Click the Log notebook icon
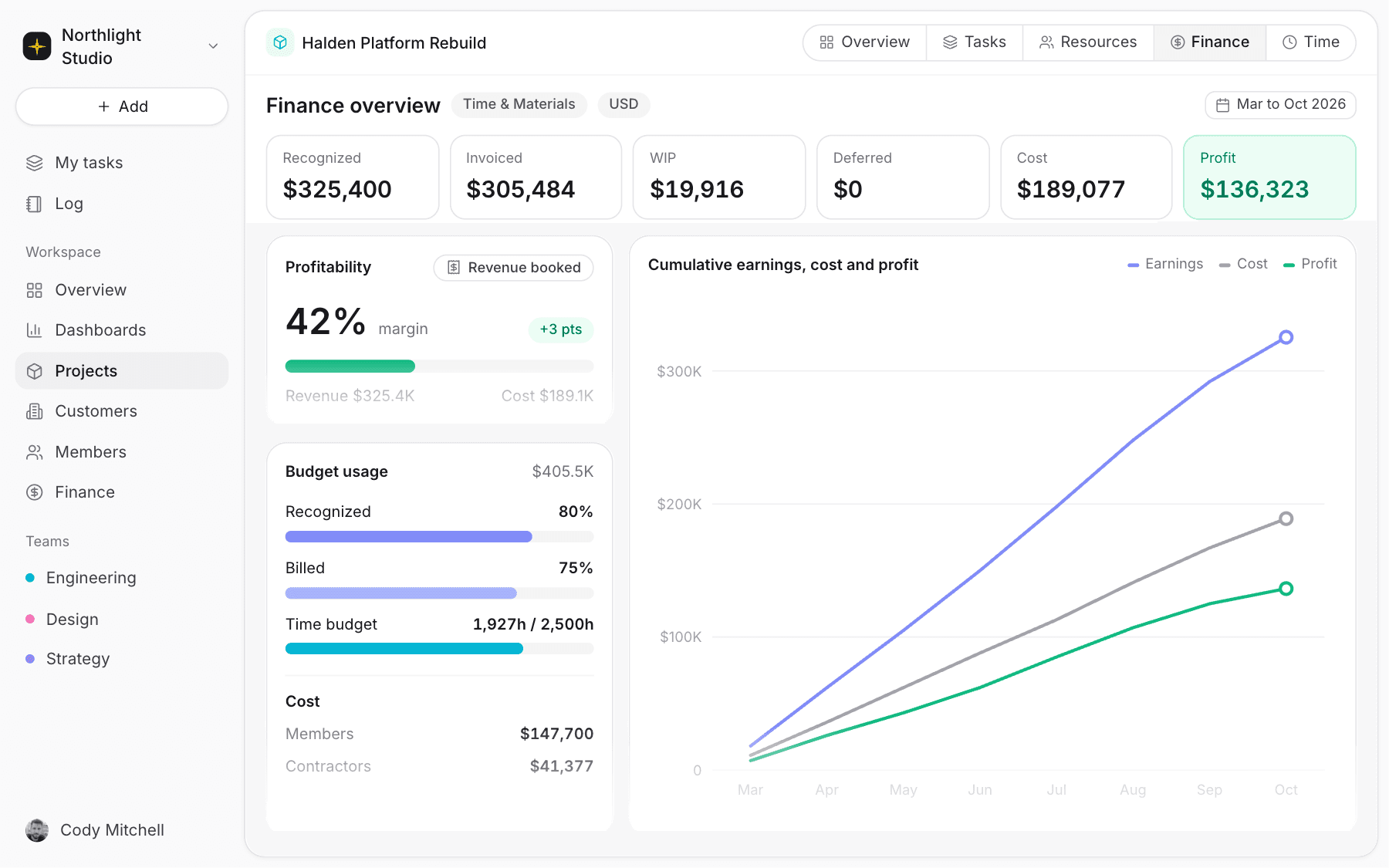Image resolution: width=1389 pixels, height=868 pixels. pos(35,204)
